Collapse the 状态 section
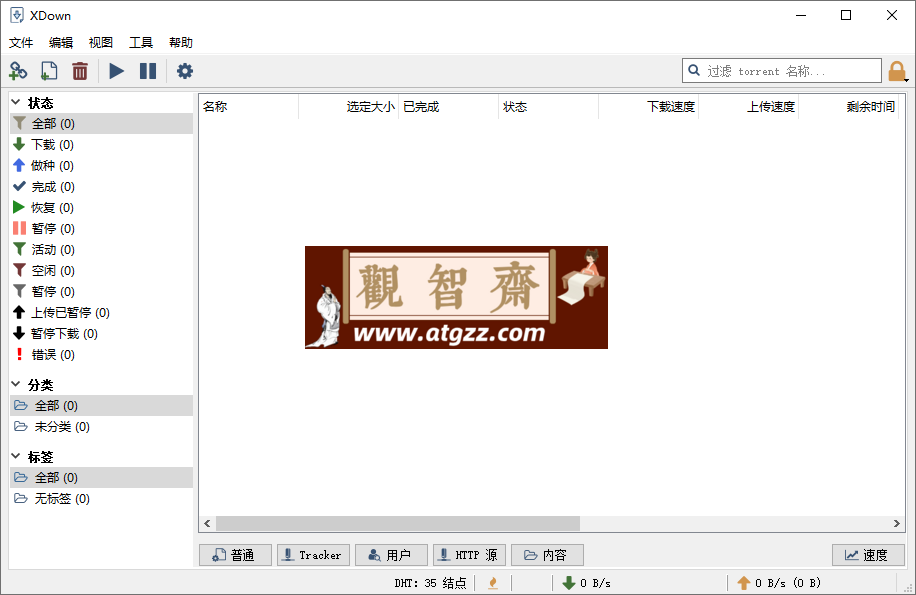This screenshot has height=595, width=916. point(16,102)
